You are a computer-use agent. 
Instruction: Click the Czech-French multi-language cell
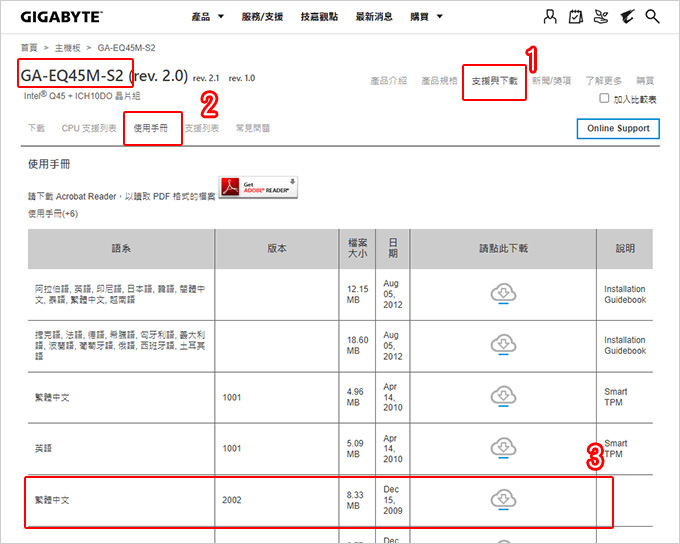click(x=120, y=345)
